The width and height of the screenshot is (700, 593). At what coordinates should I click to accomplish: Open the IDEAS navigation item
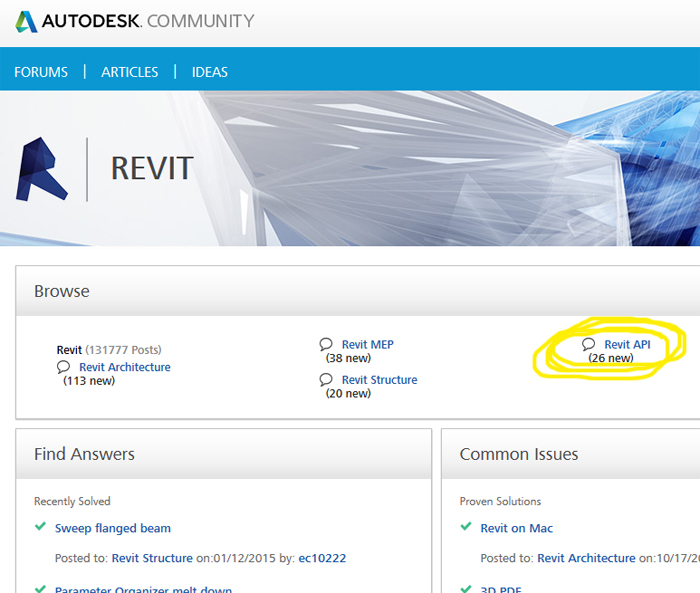(x=210, y=72)
